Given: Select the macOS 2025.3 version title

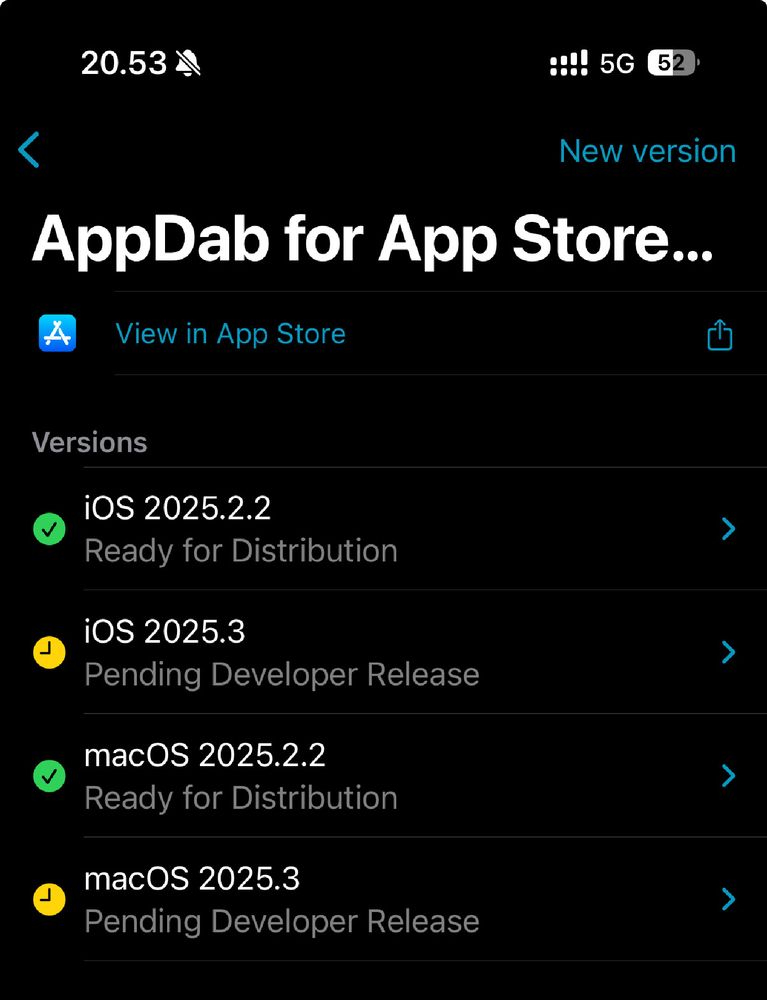Looking at the screenshot, I should pos(192,879).
